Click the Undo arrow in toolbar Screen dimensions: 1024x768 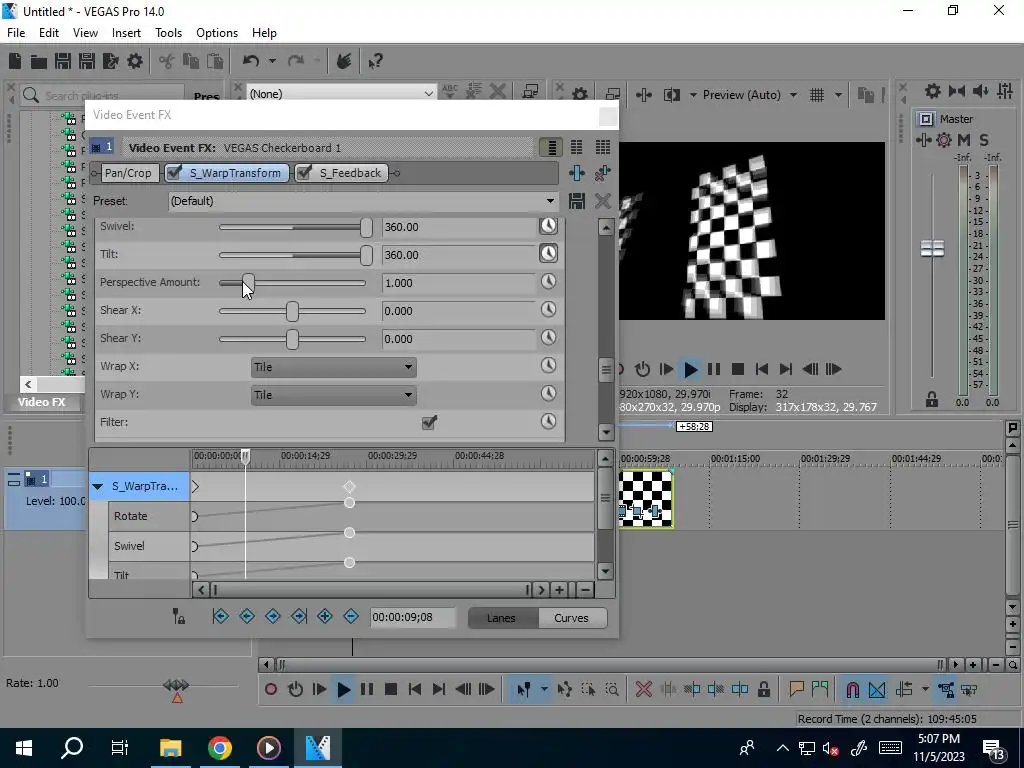(251, 61)
